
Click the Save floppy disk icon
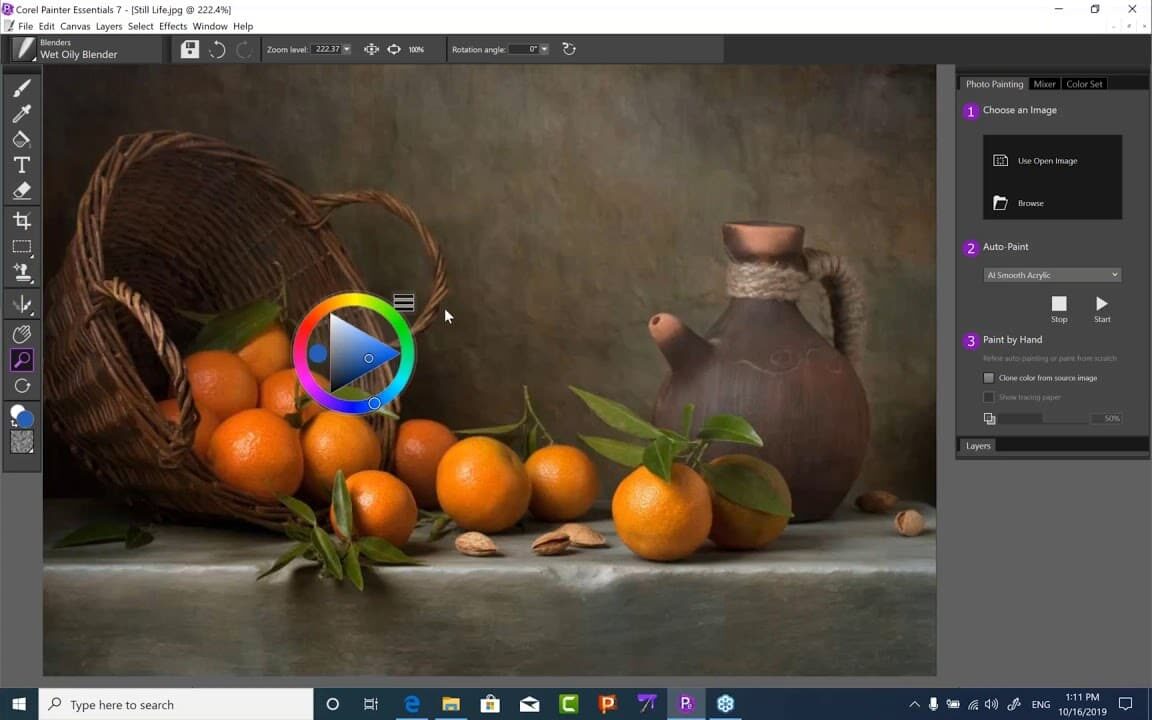(190, 49)
